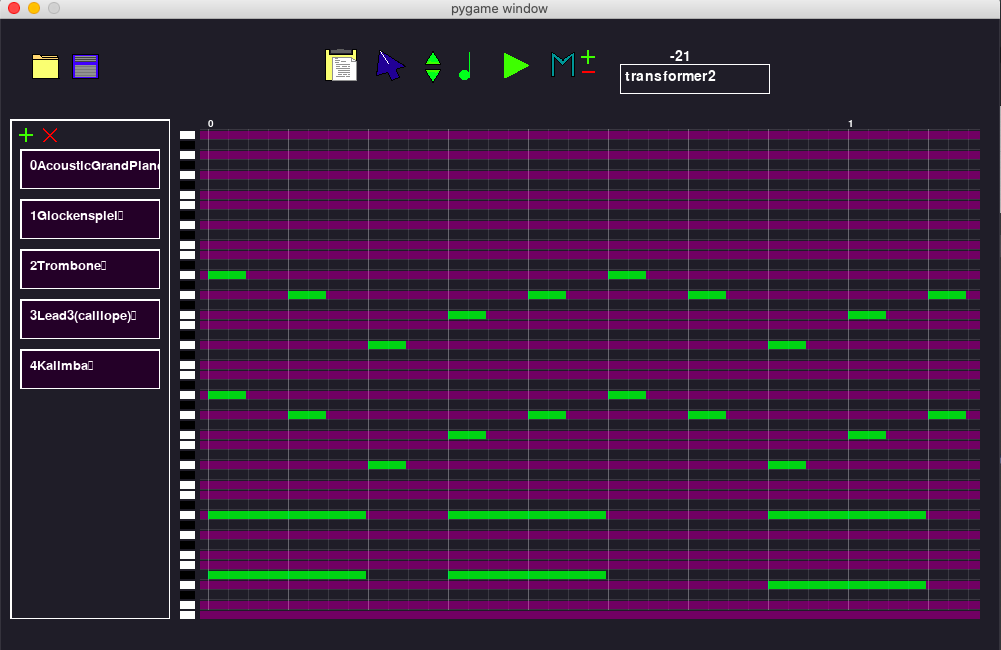Select the 4Kalimba track
This screenshot has width=1001, height=650.
[x=90, y=368]
